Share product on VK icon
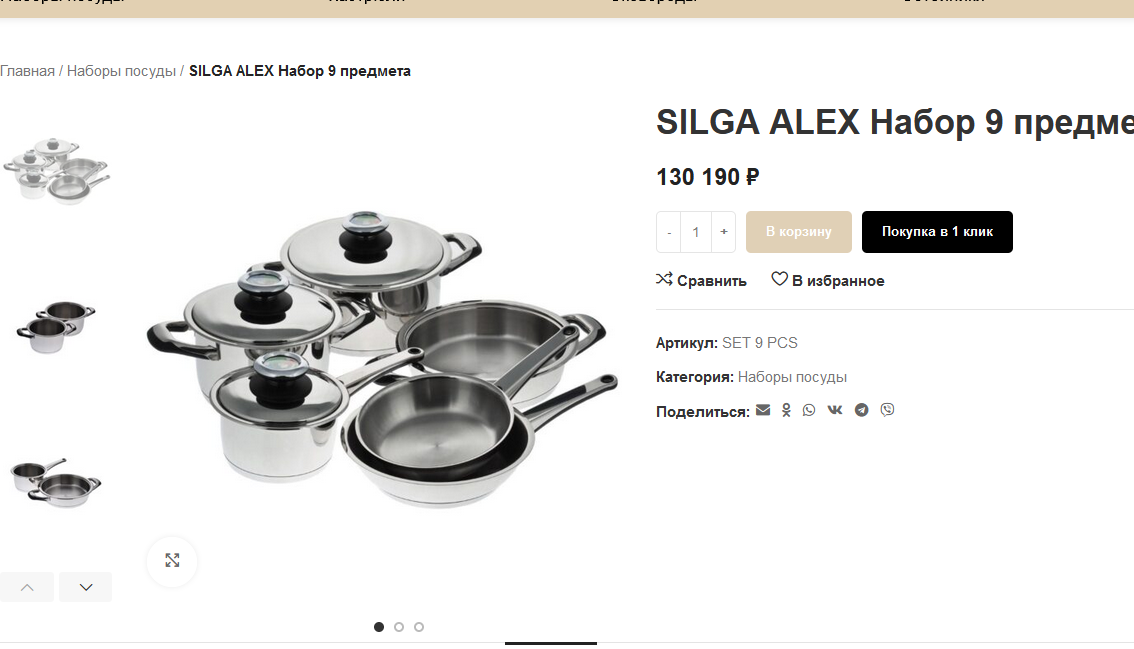This screenshot has height=649, width=1134. point(835,410)
